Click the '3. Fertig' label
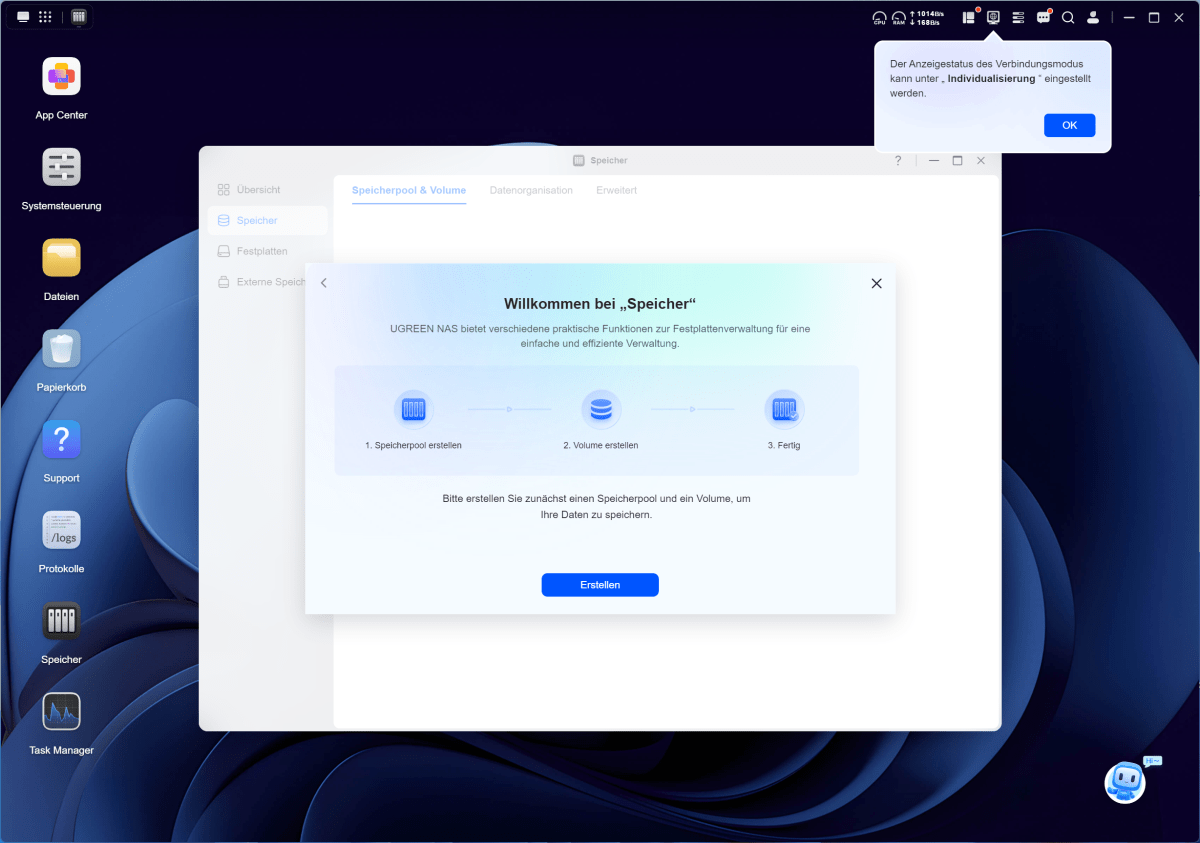Screen dimensions: 1200x843 tap(784, 445)
